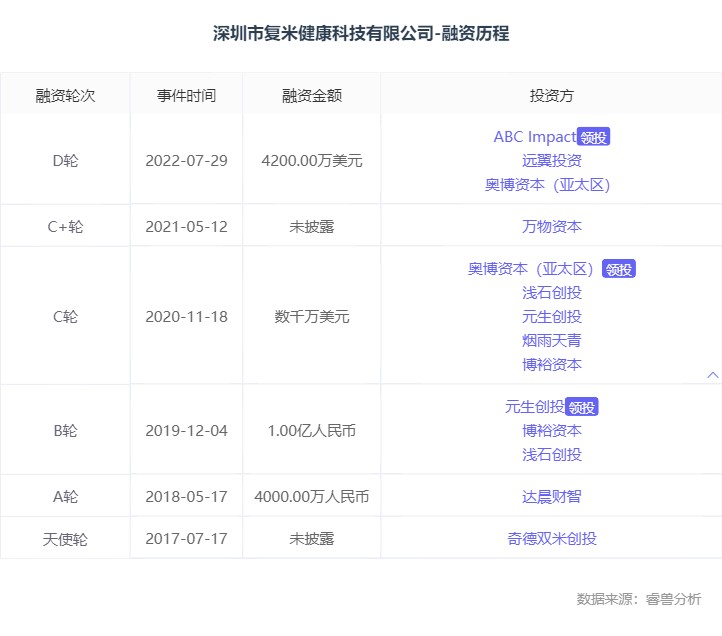Image resolution: width=722 pixels, height=636 pixels.
Task: Open ABC Impact investor link
Action: (535, 137)
